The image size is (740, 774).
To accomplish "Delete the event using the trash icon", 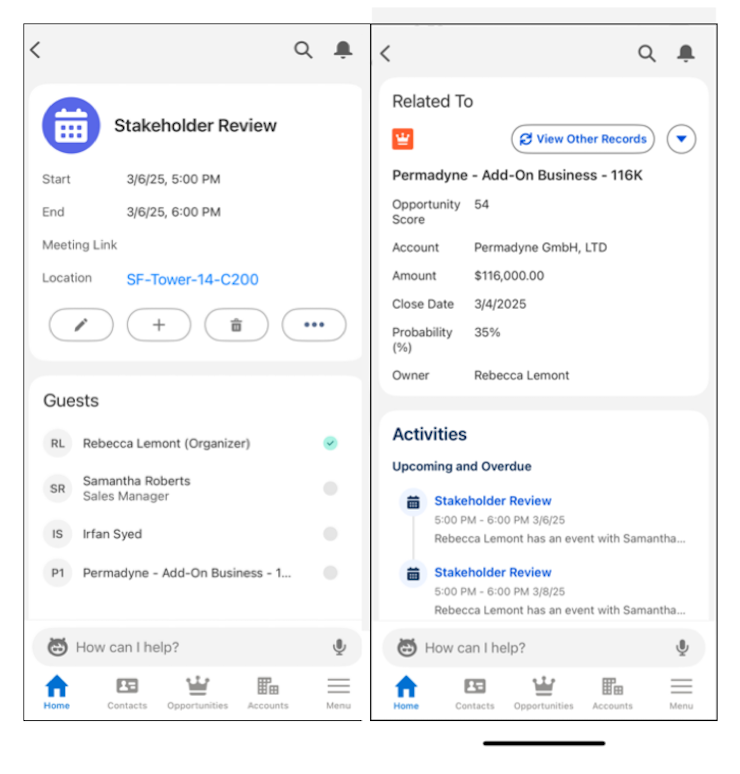I will pos(236,325).
